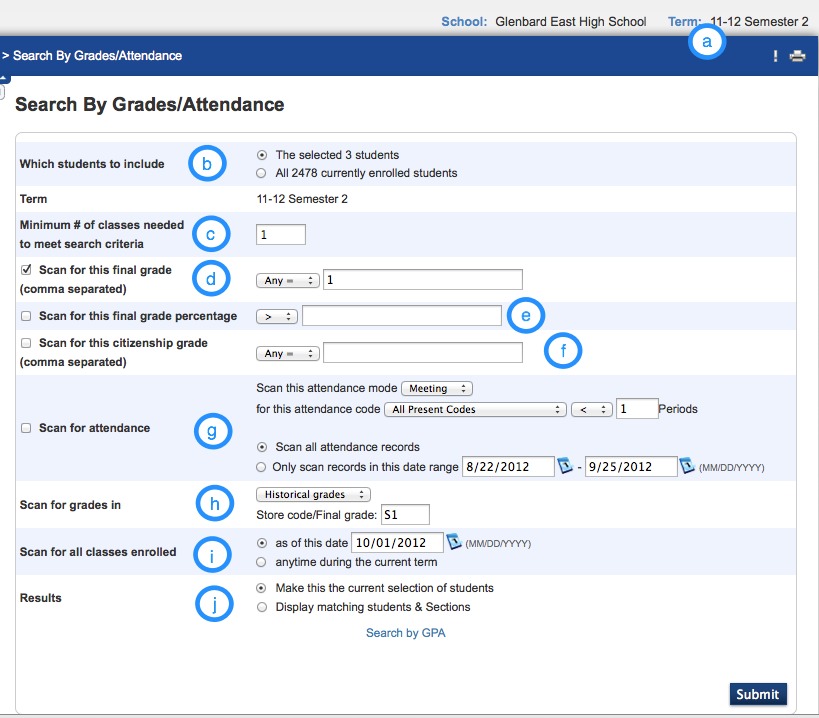Image resolution: width=819 pixels, height=718 pixels.
Task: Enable scan for final grade percentage
Action: tap(26, 316)
